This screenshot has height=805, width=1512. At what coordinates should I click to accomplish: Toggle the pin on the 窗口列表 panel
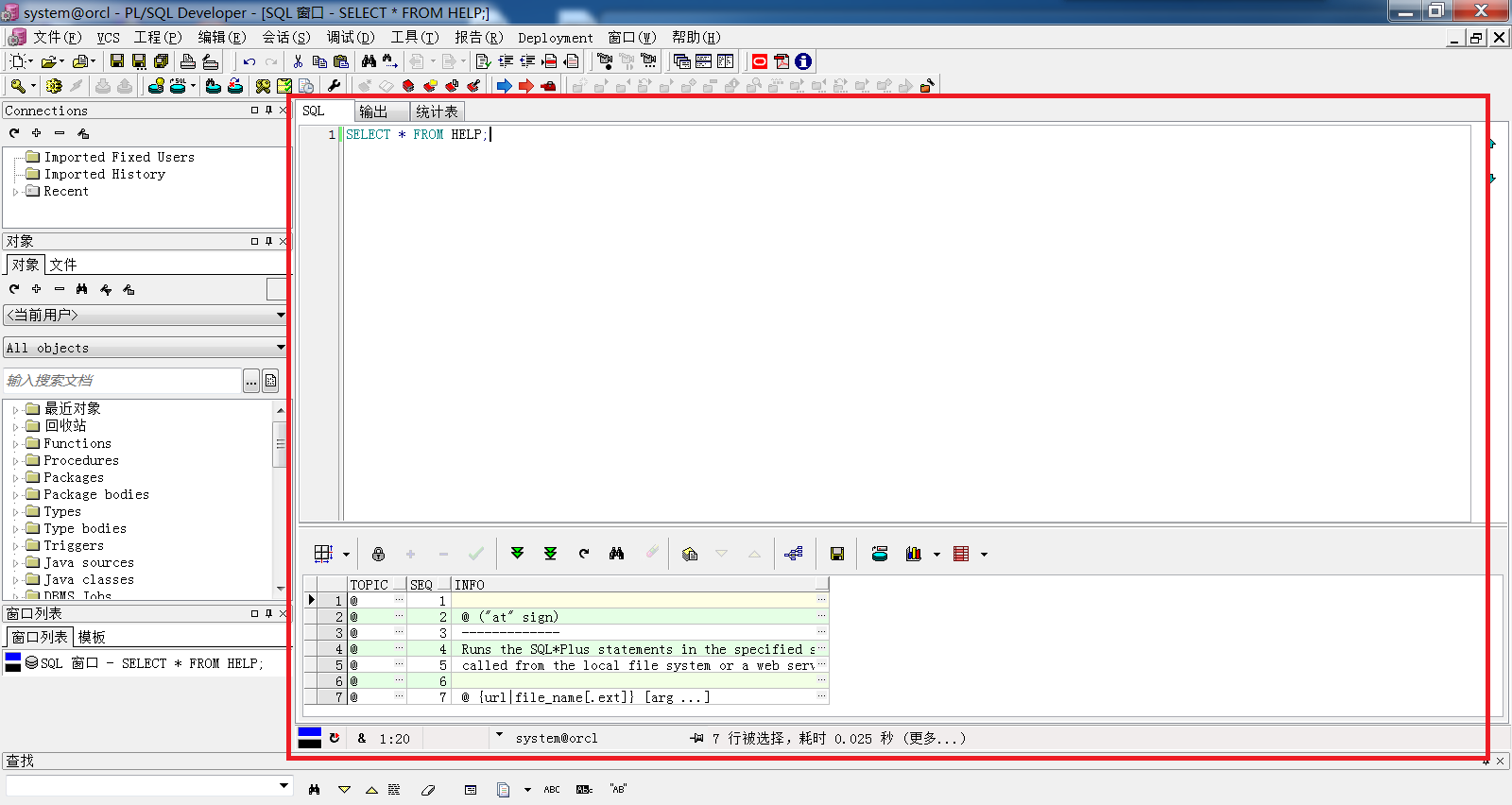point(268,613)
